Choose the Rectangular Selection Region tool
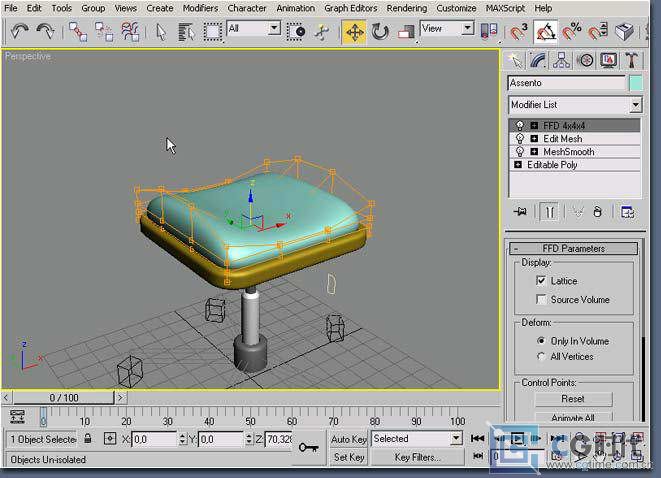The height and width of the screenshot is (478, 661). 212,32
